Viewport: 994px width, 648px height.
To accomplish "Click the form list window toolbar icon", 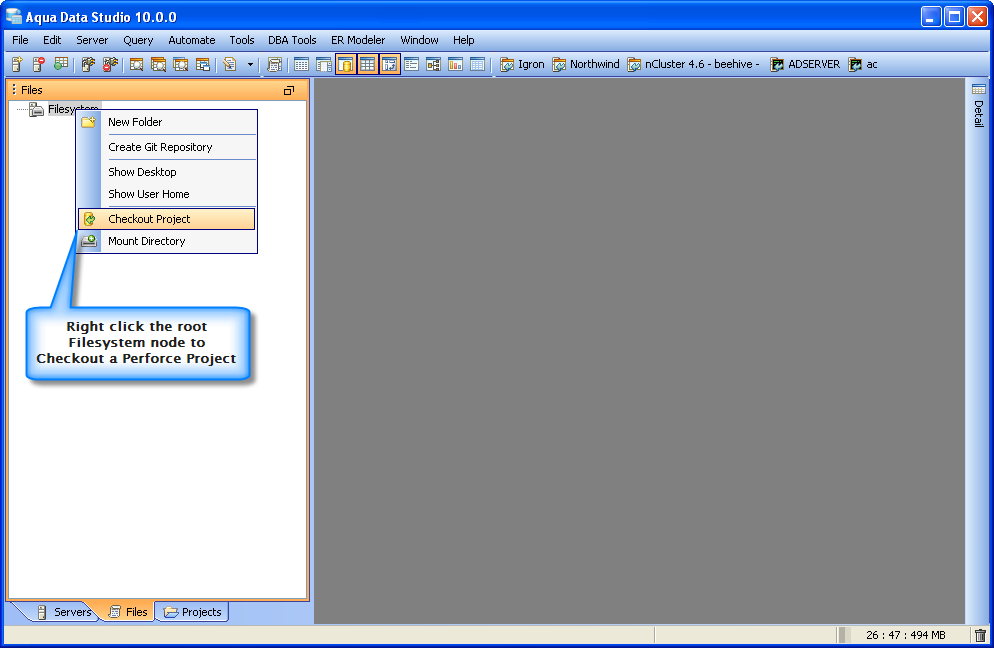I will [411, 64].
